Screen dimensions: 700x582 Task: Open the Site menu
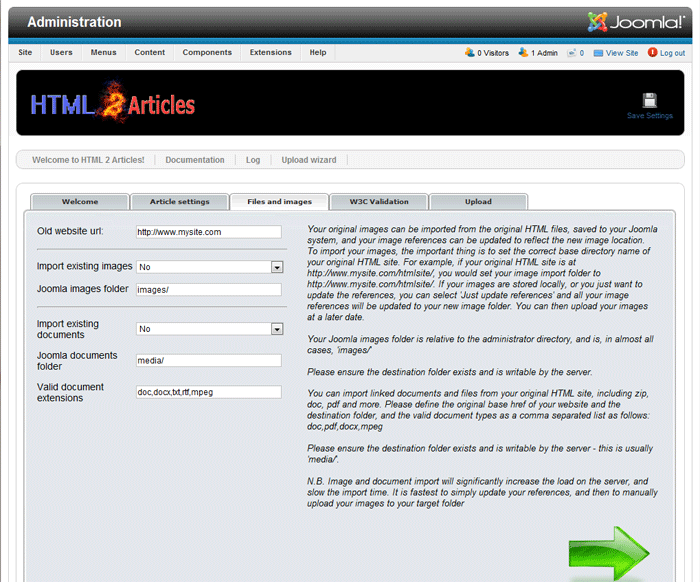click(25, 52)
